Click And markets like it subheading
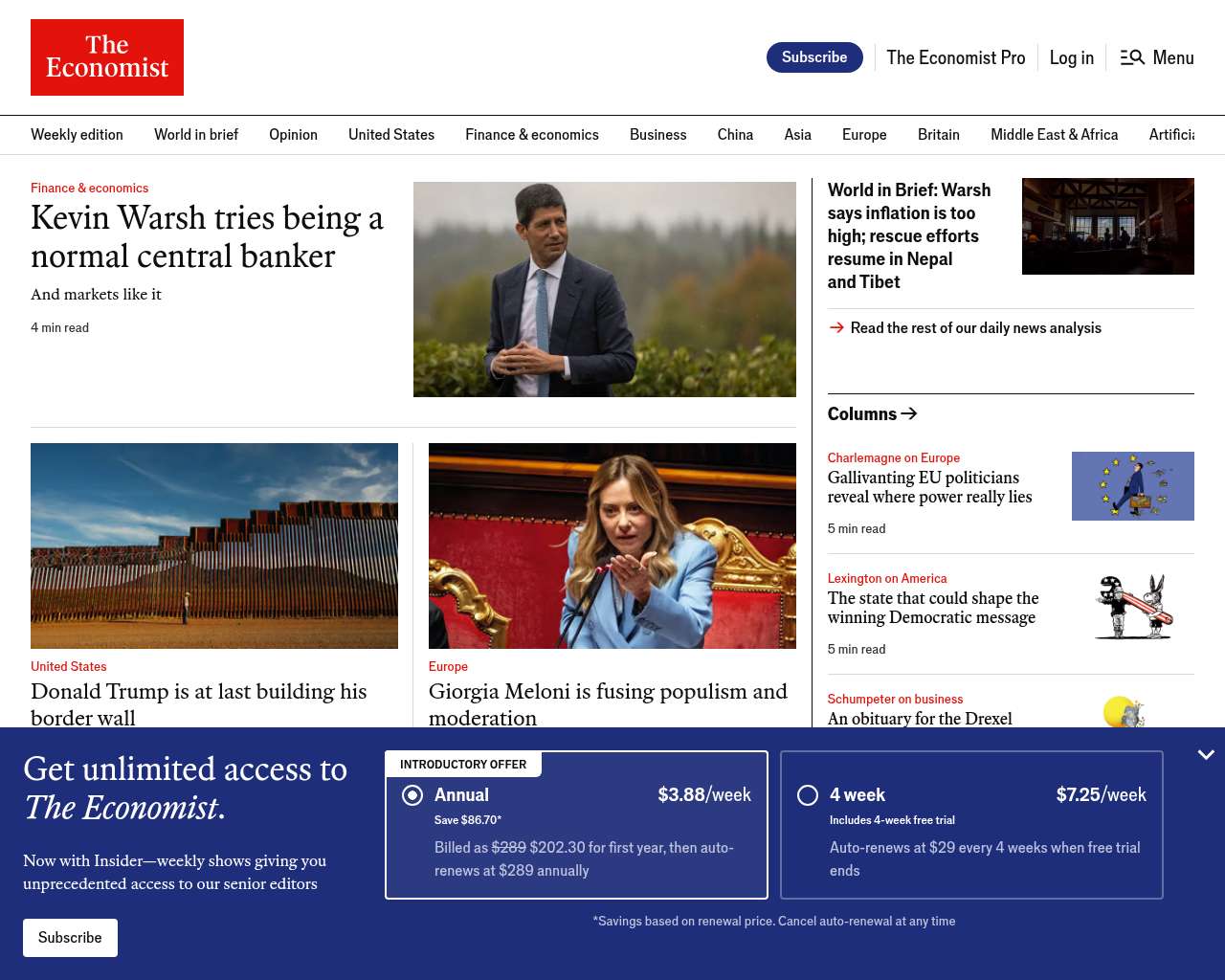The height and width of the screenshot is (980, 1225). pyautogui.click(x=96, y=295)
